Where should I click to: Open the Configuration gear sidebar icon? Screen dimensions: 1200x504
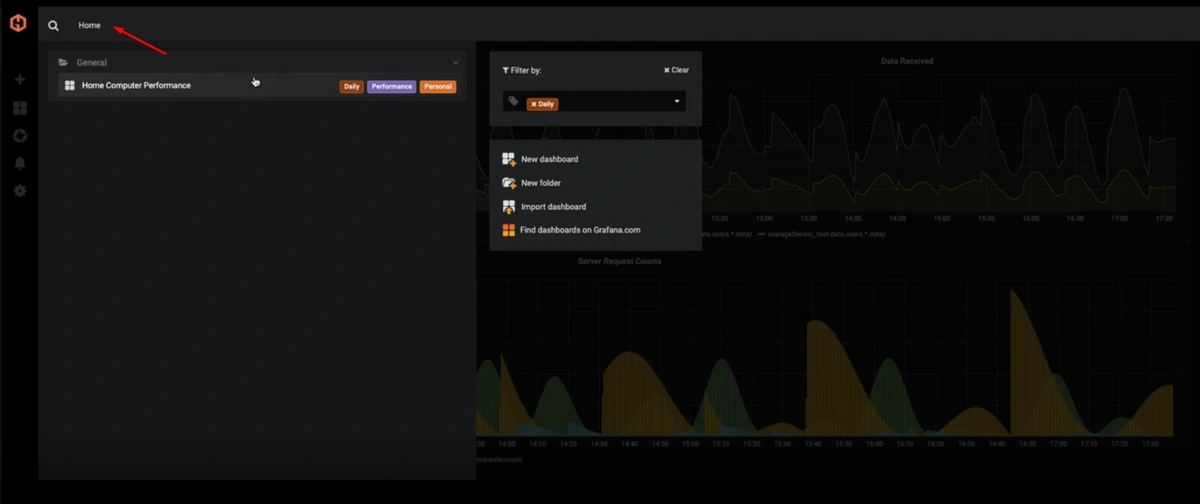[x=19, y=190]
